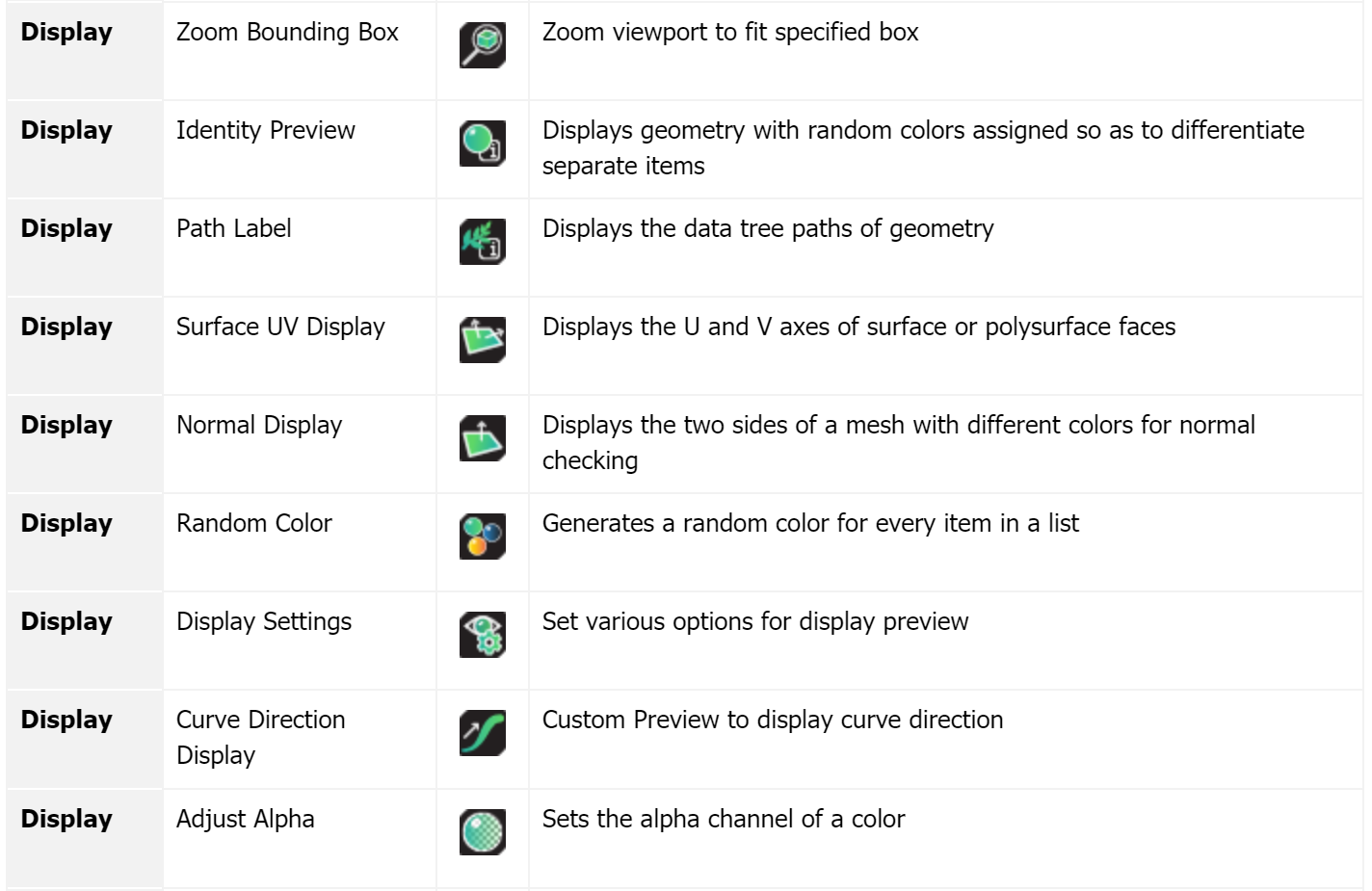Click the Curve Direction Display icon
Image resolution: width=1372 pixels, height=891 pixels.
(x=483, y=733)
